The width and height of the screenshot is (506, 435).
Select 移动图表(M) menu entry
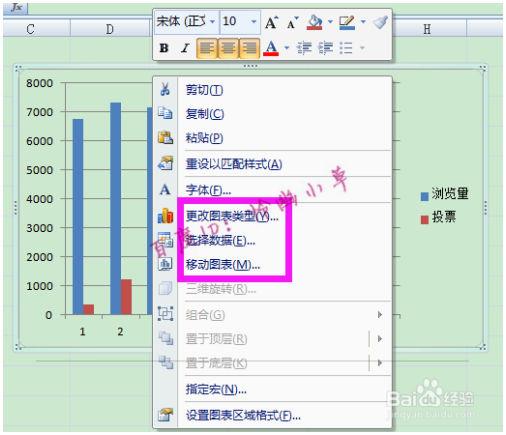(x=223, y=265)
